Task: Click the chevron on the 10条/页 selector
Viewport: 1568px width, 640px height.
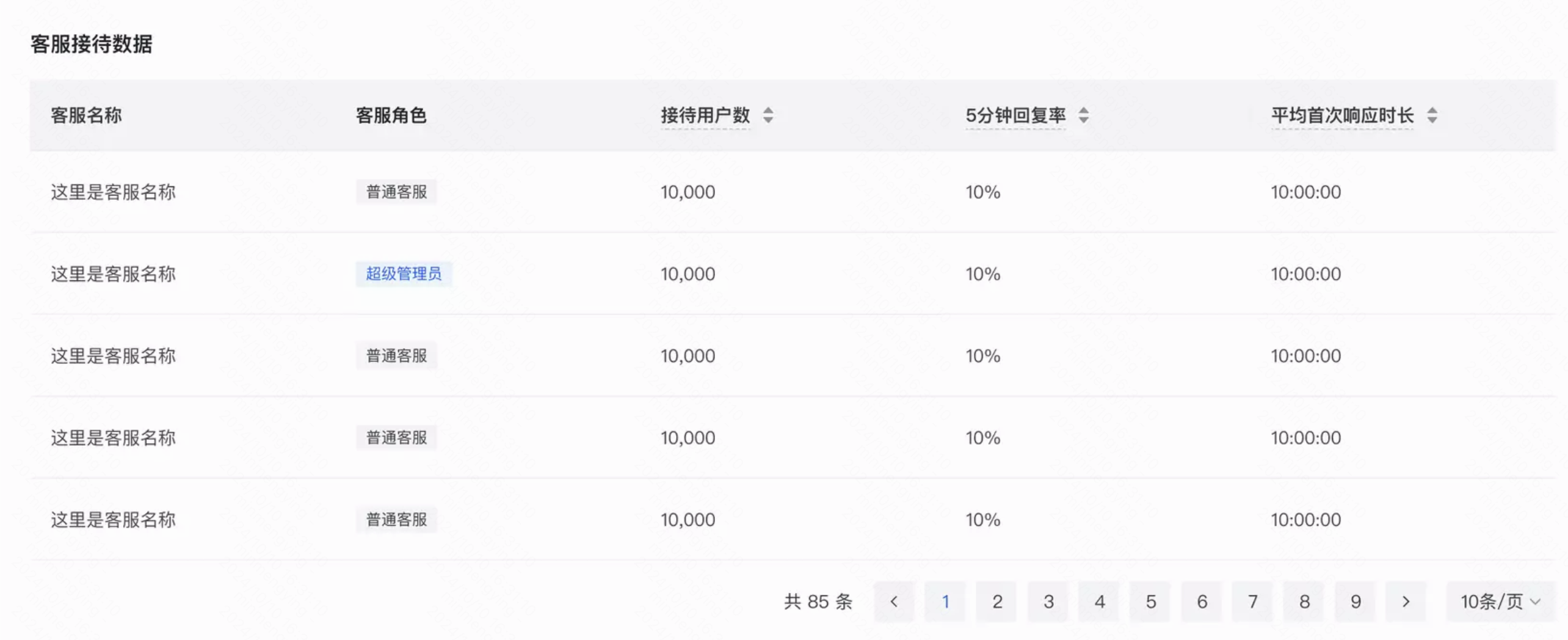Action: (1536, 602)
